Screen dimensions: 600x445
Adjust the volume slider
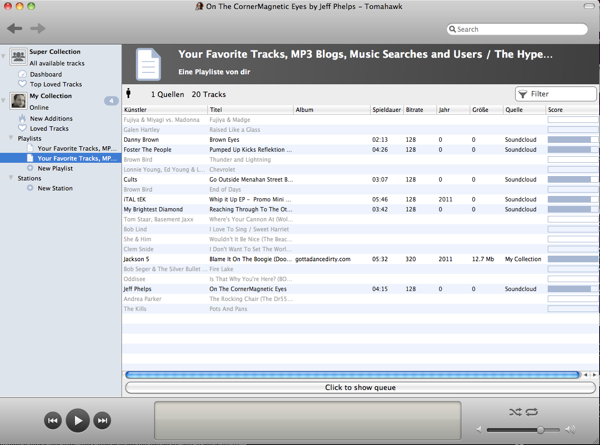click(x=523, y=430)
